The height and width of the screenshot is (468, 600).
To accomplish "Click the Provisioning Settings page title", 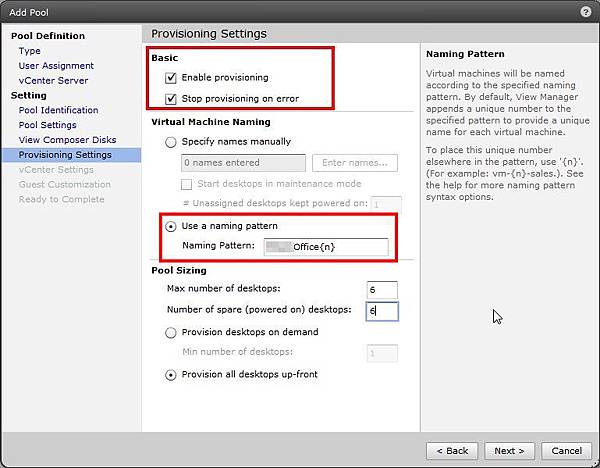I will tap(209, 34).
